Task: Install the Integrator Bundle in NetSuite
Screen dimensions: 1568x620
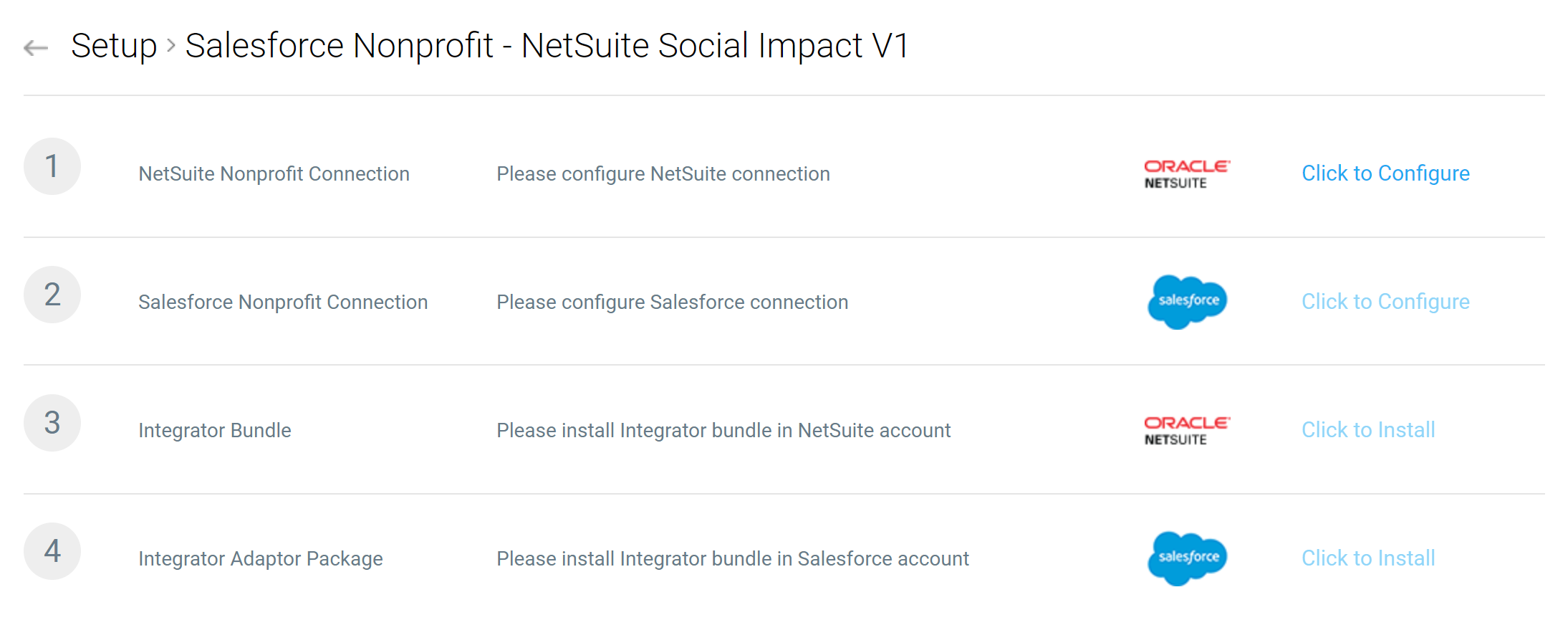Action: (1368, 430)
